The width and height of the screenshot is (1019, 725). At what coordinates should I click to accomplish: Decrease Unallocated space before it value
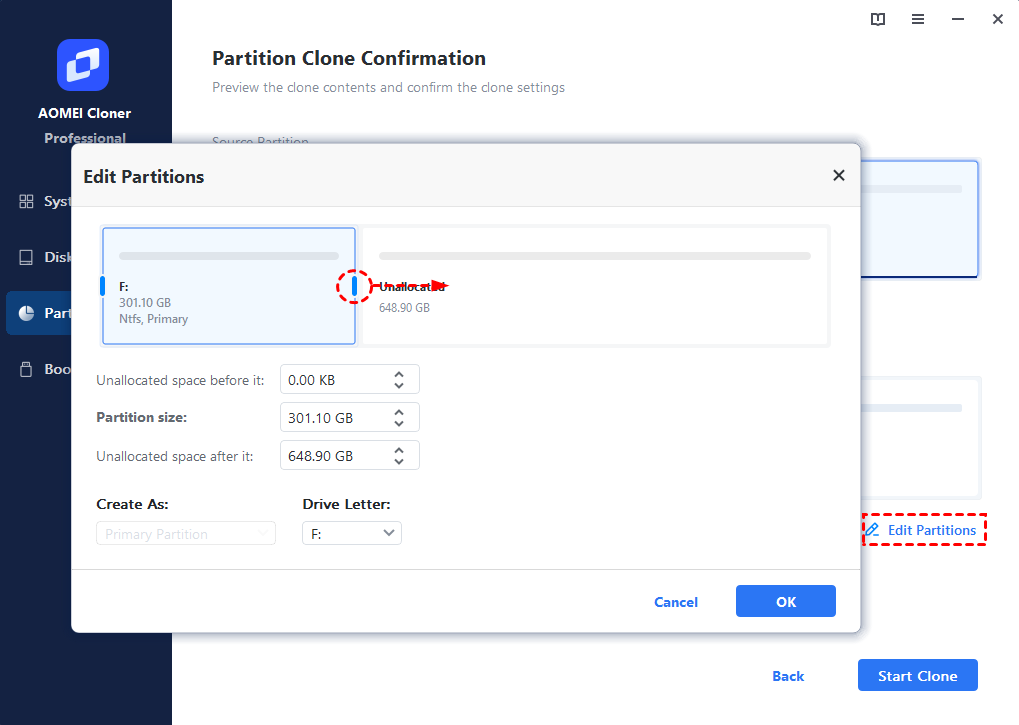coord(399,385)
